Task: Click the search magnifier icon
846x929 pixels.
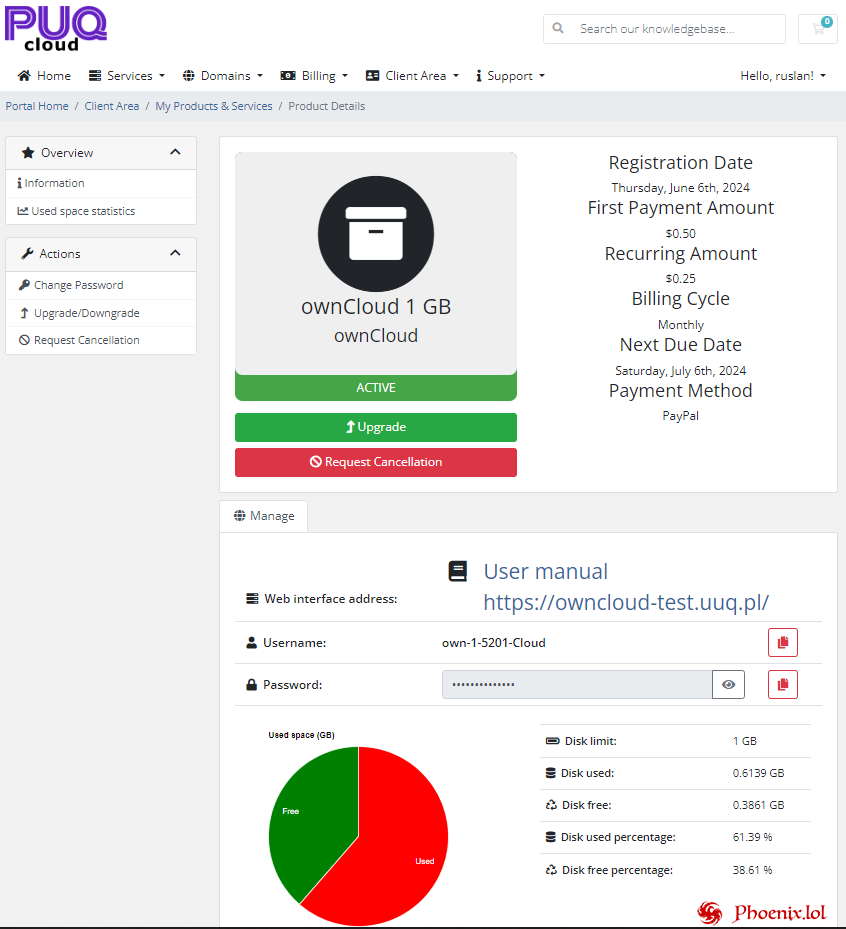Action: [x=558, y=29]
